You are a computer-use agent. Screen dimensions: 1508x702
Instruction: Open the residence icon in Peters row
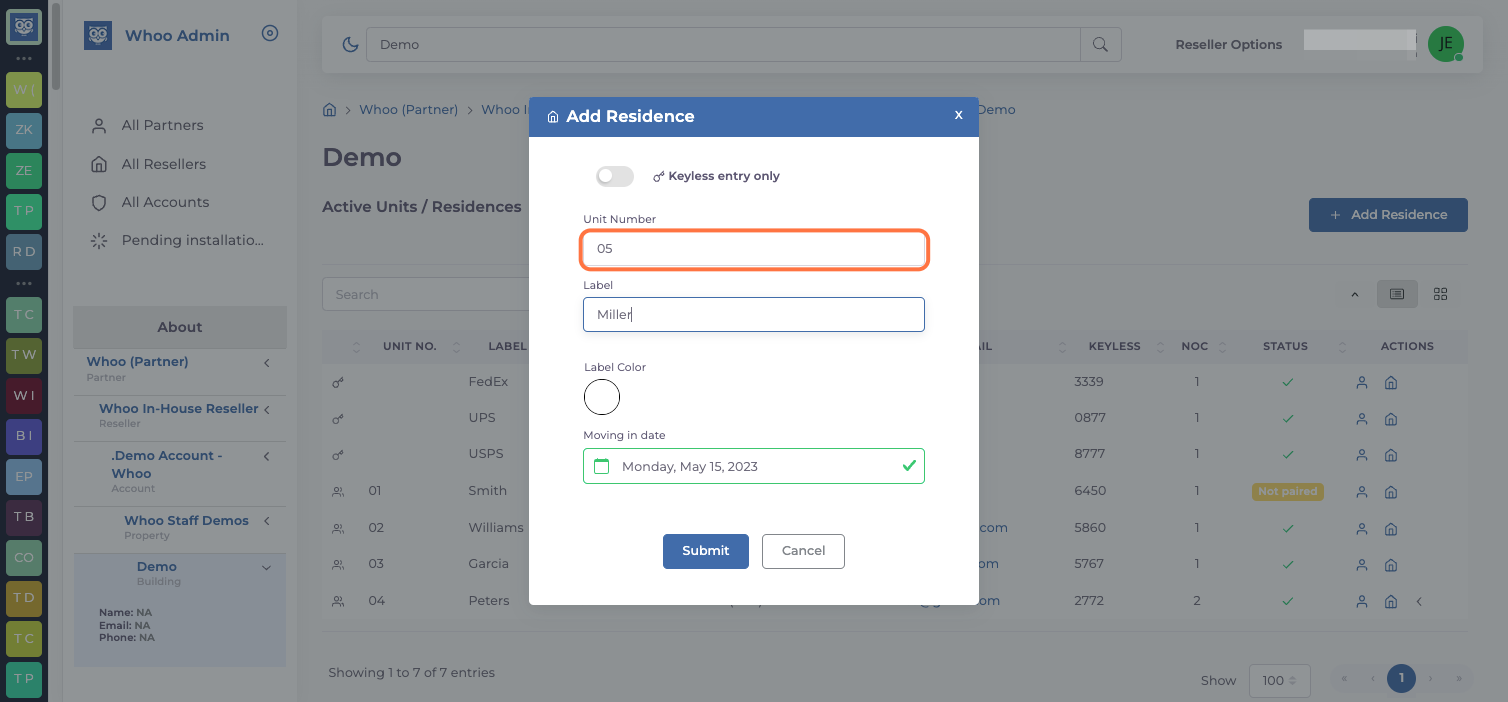coord(1390,602)
